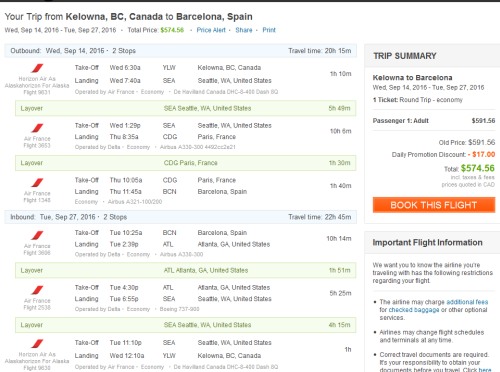The image size is (500, 372).
Task: Click the airline logo for Seattle-Kelowna return flight
Action: 37,344
